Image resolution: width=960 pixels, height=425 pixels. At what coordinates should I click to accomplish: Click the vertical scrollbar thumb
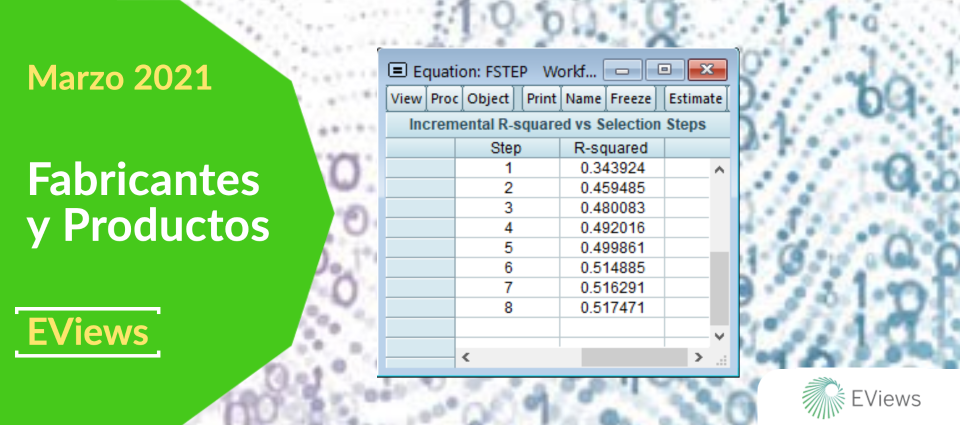pos(719,288)
